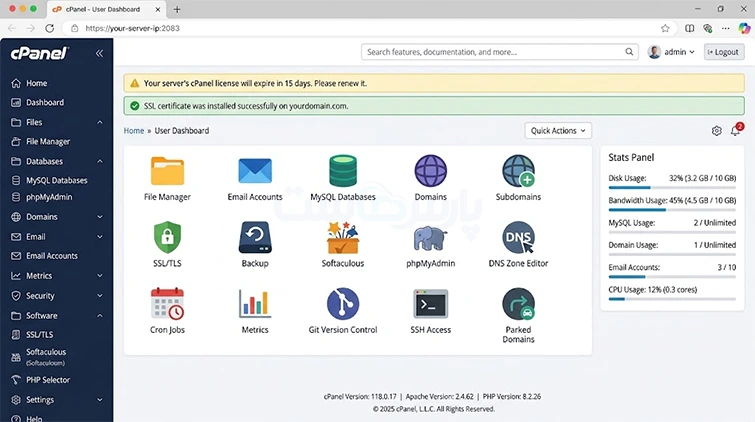Expand the Domains section in sidebar
Screen dimensions: 755x422
(100, 217)
